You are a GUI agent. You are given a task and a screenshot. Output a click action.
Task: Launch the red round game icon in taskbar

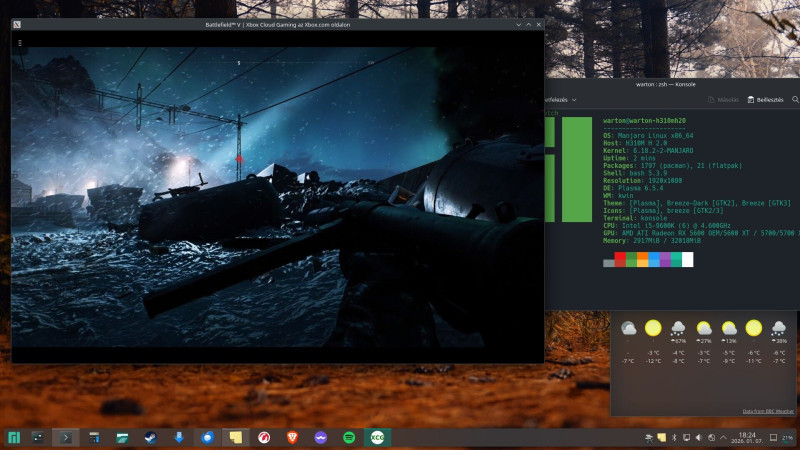(x=264, y=438)
